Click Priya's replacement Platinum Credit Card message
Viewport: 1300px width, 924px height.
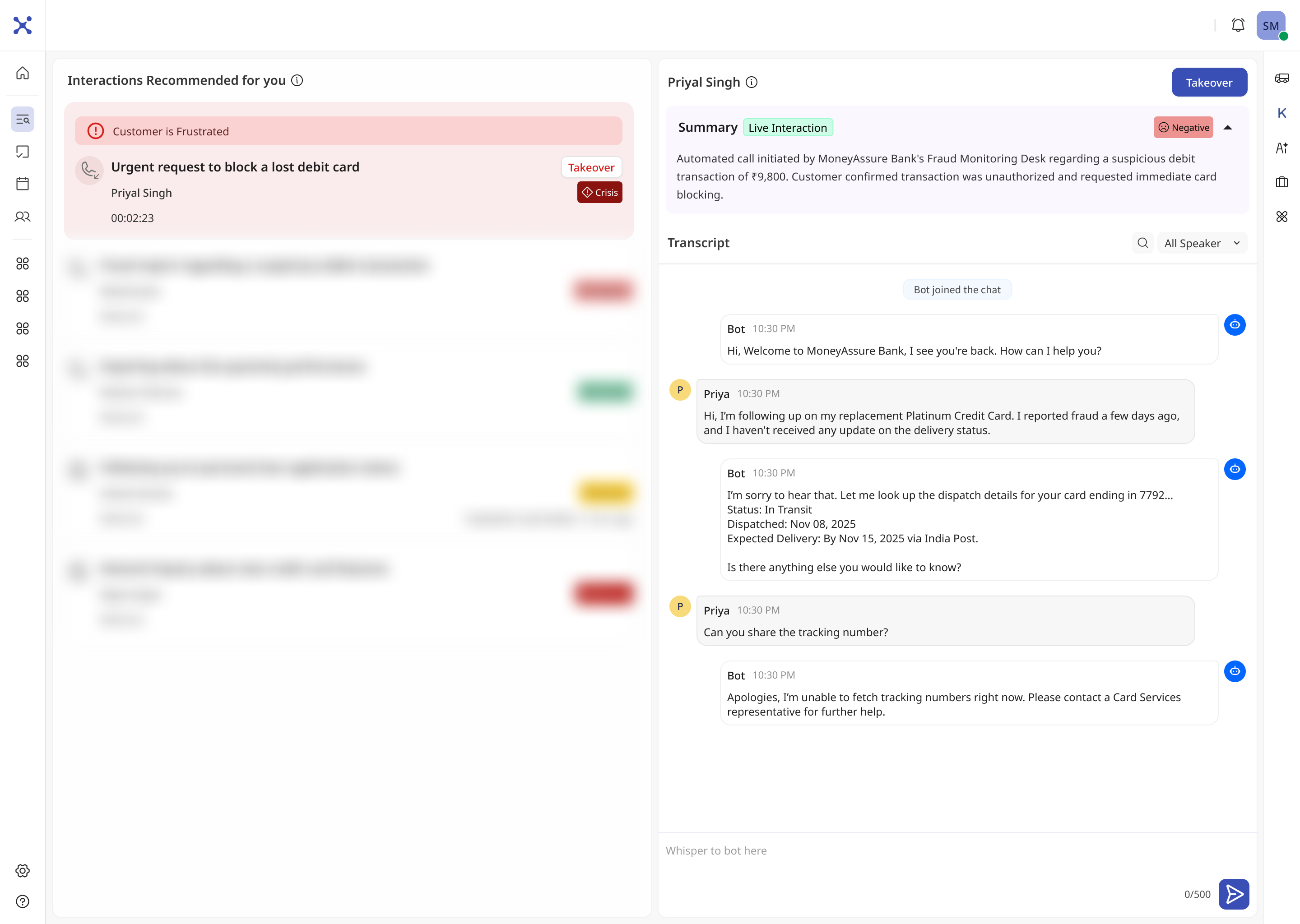(945, 411)
